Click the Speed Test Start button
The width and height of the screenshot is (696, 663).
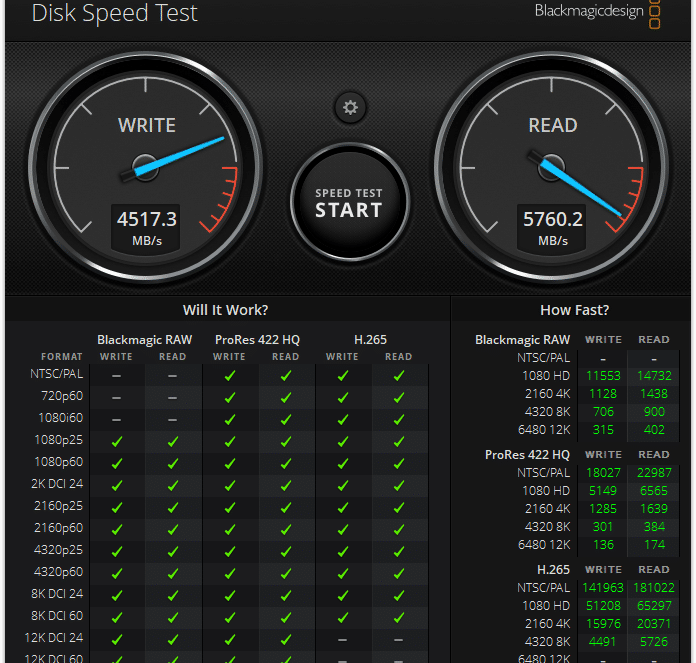(x=350, y=202)
